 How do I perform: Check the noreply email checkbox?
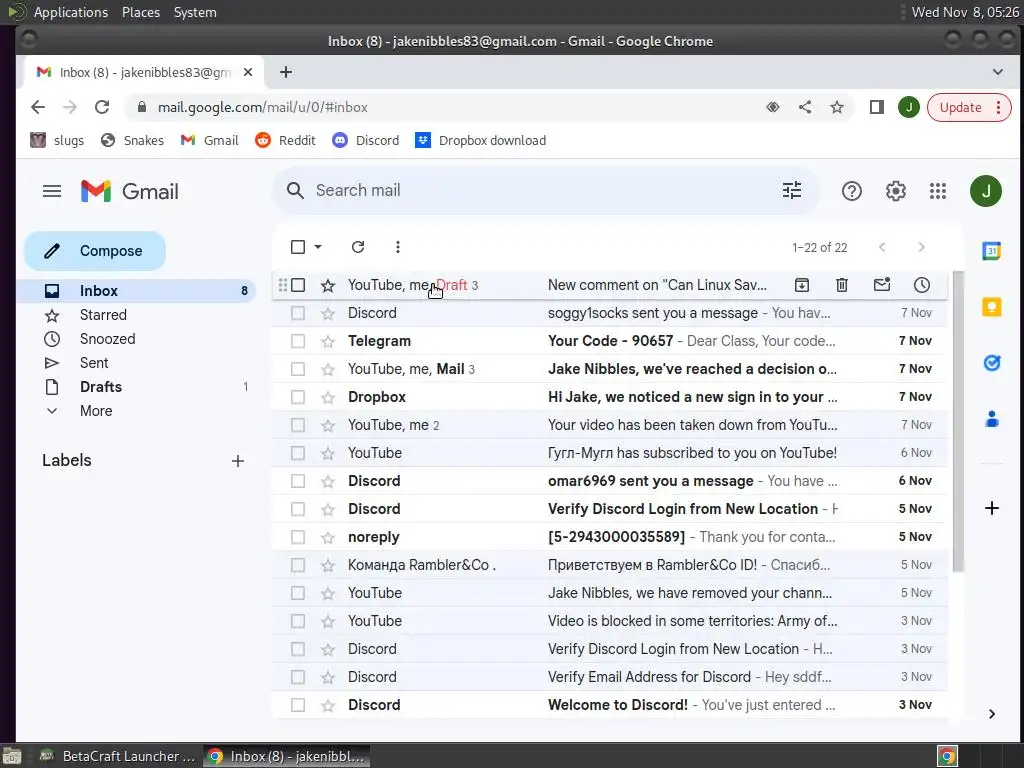pos(298,537)
